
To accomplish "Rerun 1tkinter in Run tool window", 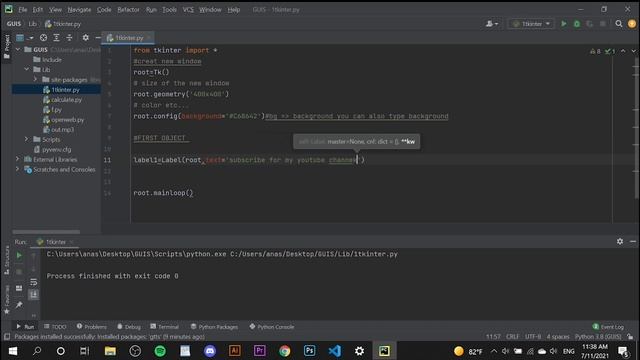I will point(19,255).
